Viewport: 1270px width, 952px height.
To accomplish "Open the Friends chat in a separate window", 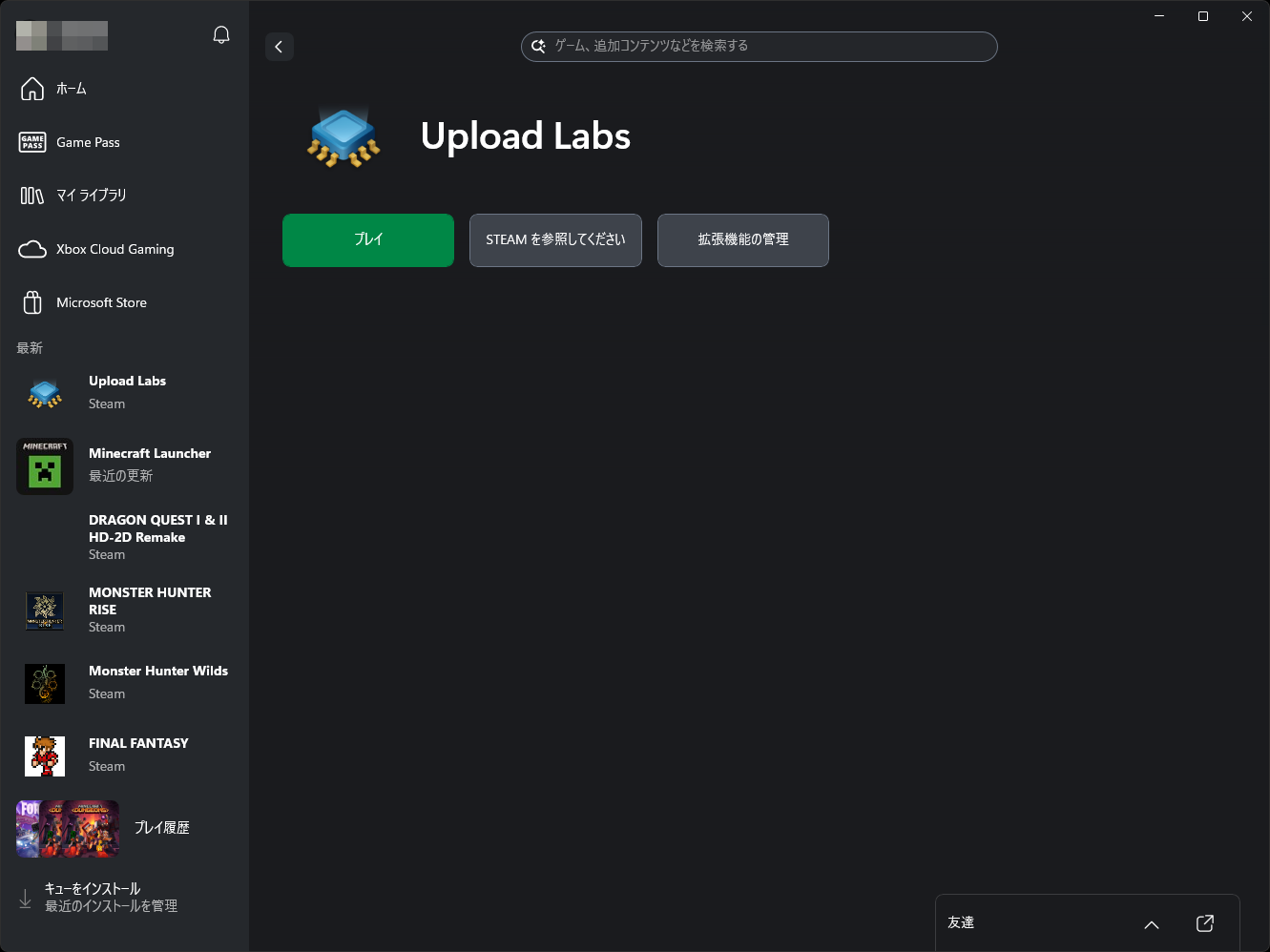I will [1204, 922].
